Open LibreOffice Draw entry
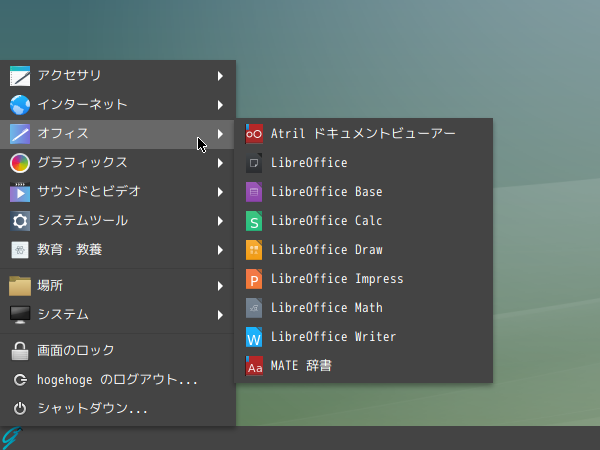This screenshot has height=450, width=600. 364,250
